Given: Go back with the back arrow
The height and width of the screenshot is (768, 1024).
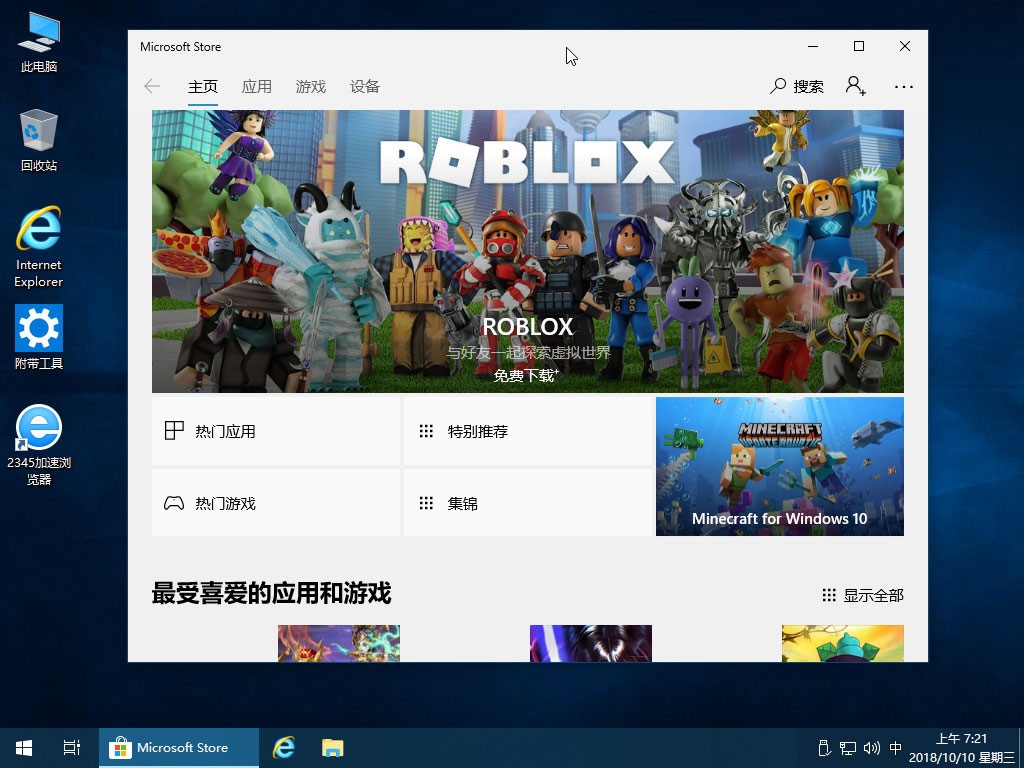Looking at the screenshot, I should [152, 86].
